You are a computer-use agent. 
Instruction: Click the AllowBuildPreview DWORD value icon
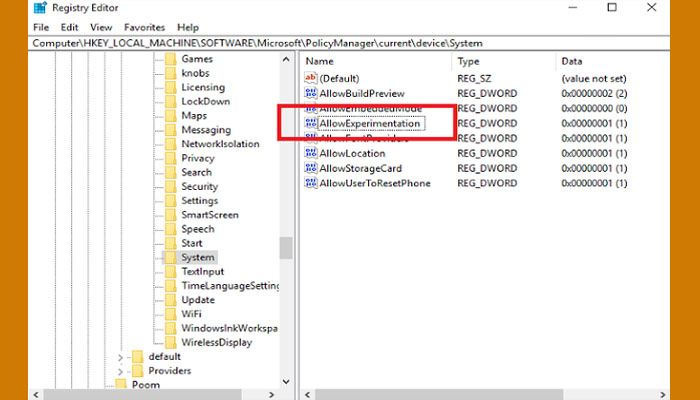pyautogui.click(x=310, y=93)
